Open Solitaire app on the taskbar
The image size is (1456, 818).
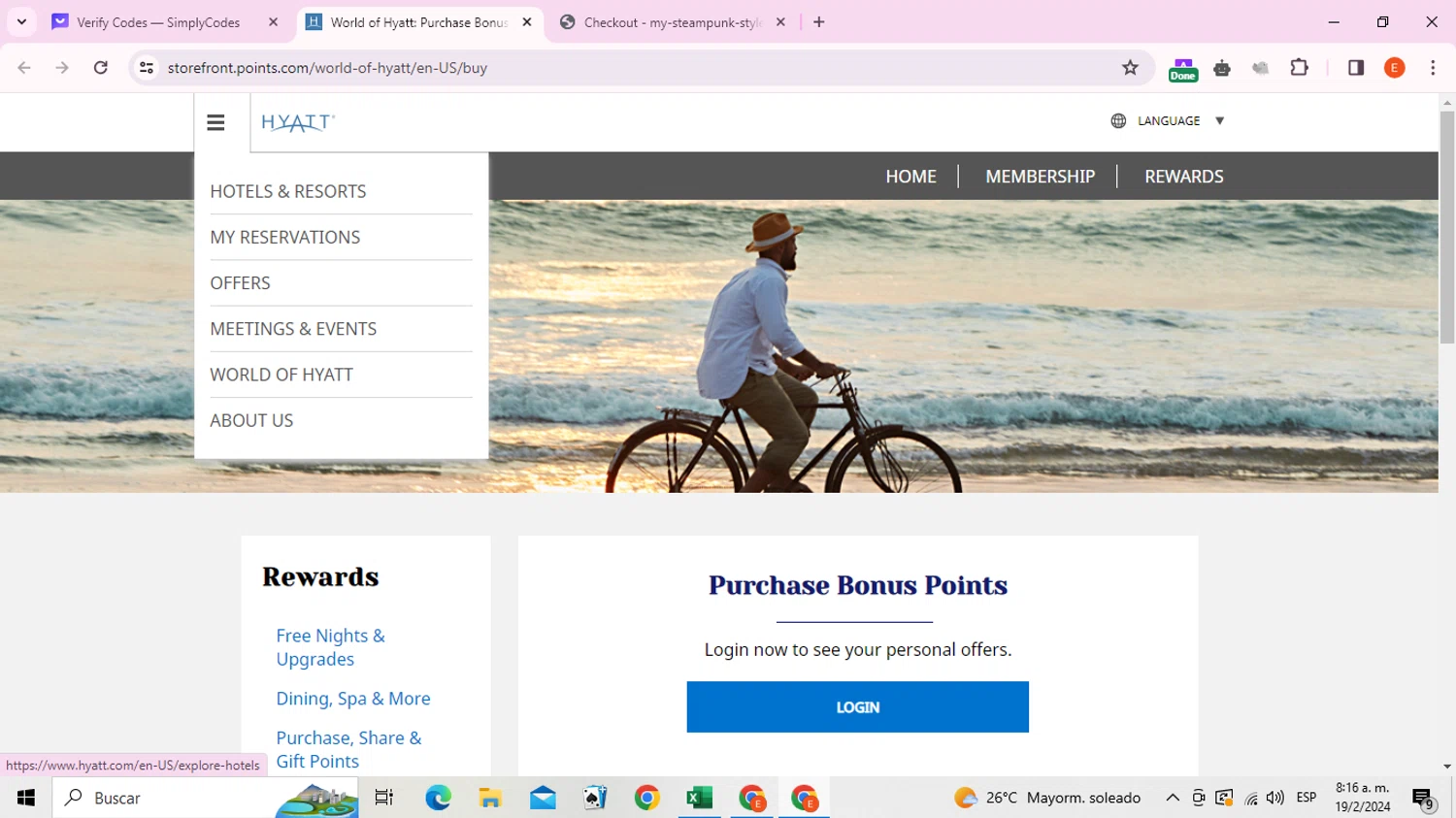coord(595,798)
